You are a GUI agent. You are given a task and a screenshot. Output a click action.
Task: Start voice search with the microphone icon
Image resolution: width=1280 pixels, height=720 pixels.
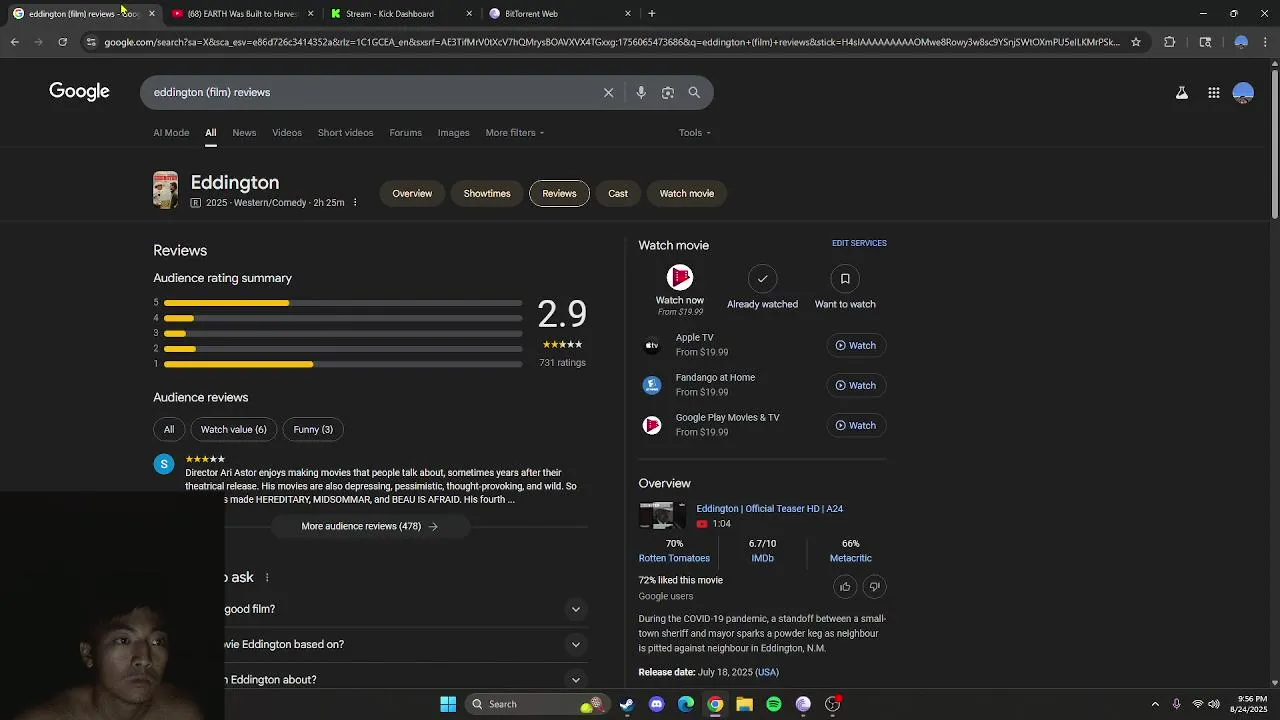coord(641,92)
